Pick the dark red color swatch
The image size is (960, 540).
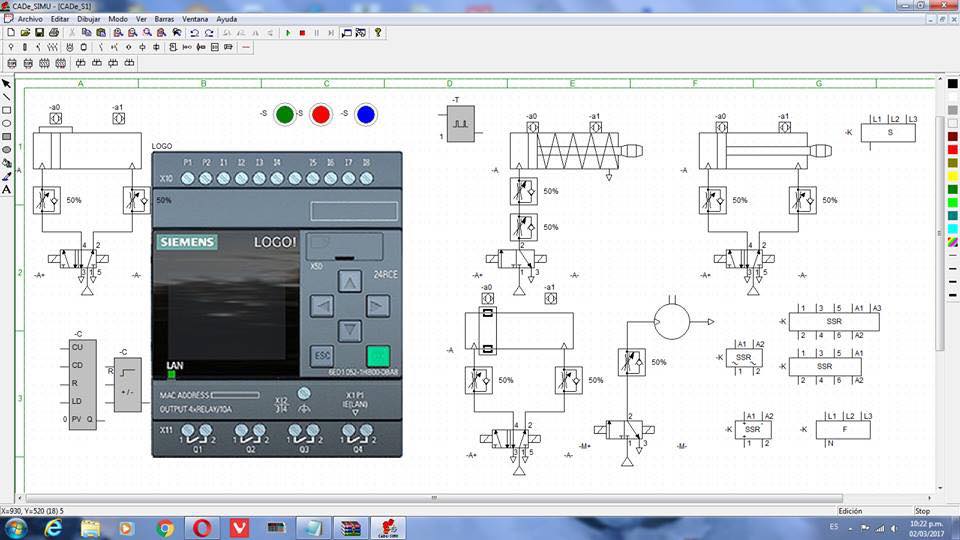[x=953, y=137]
